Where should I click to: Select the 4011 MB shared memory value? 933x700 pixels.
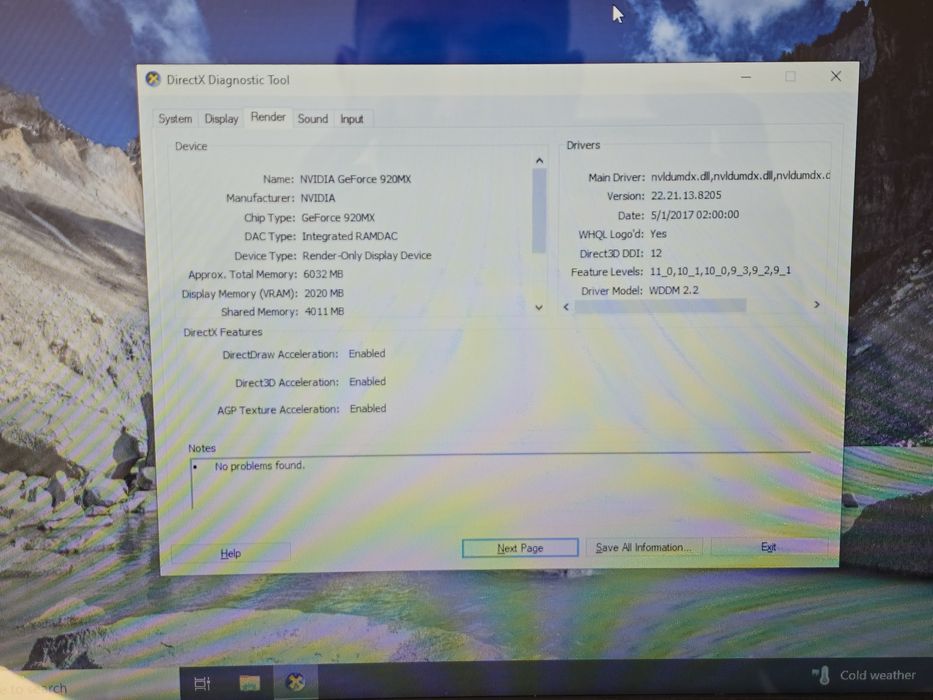coord(324,312)
